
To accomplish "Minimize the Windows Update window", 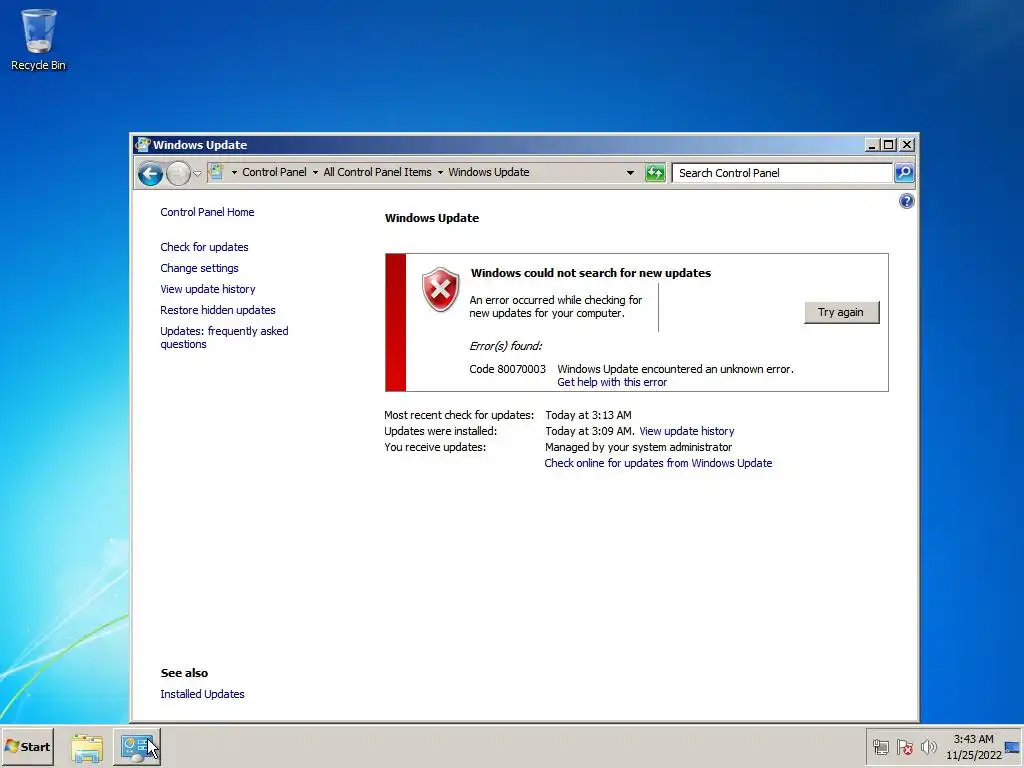I will 872,145.
